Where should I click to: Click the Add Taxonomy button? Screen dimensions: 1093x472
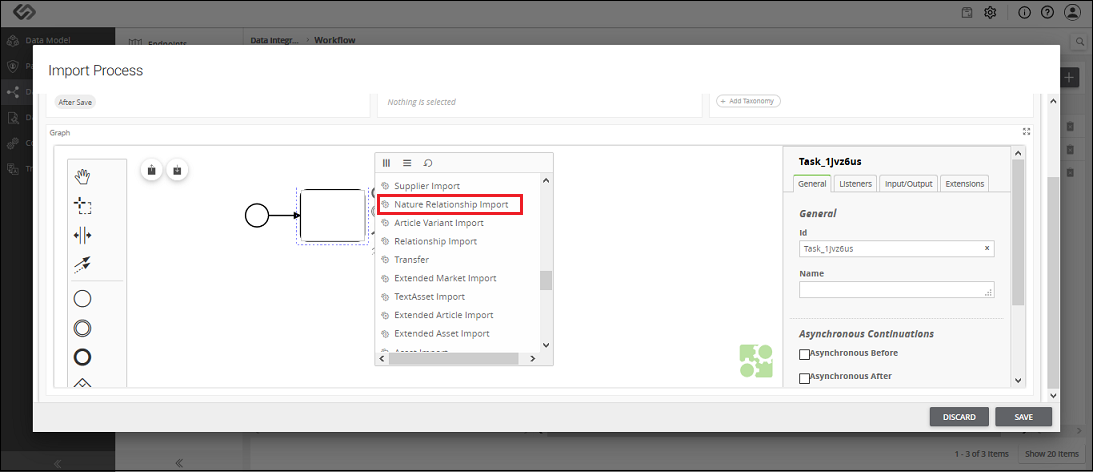[749, 101]
